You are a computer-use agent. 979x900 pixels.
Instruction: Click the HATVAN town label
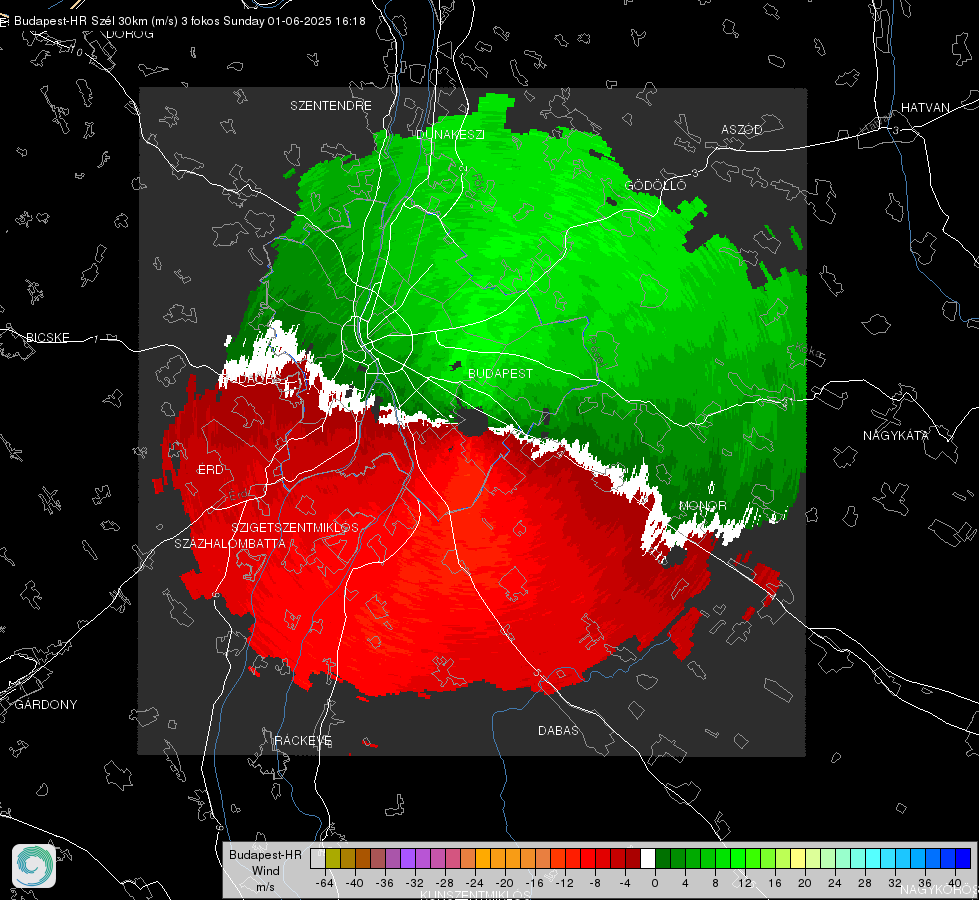(925, 107)
